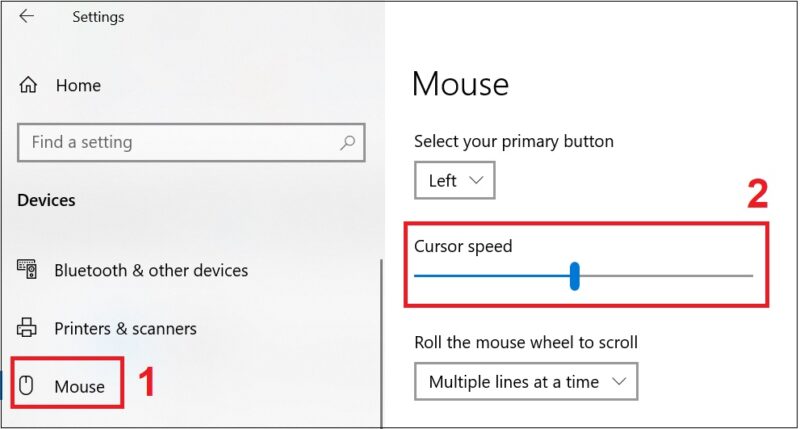Click the large Mouse page heading
Screen dimensions: 800x429
pos(460,83)
